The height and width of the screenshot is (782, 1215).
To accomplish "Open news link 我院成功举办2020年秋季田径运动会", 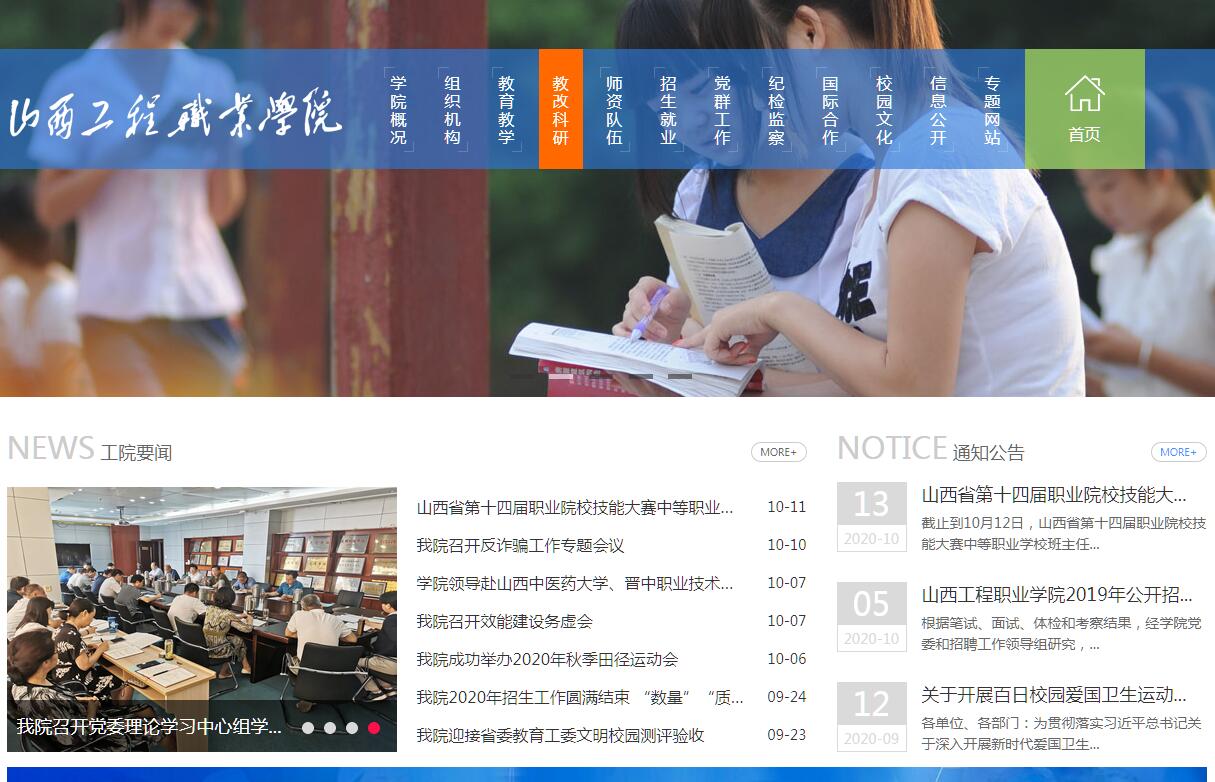I will point(547,659).
